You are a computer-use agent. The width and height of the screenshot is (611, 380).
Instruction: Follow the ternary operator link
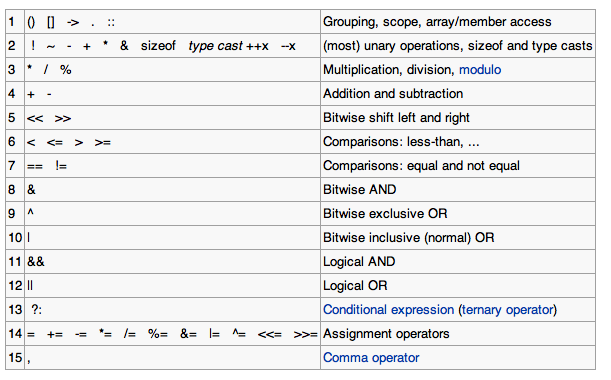(508, 310)
